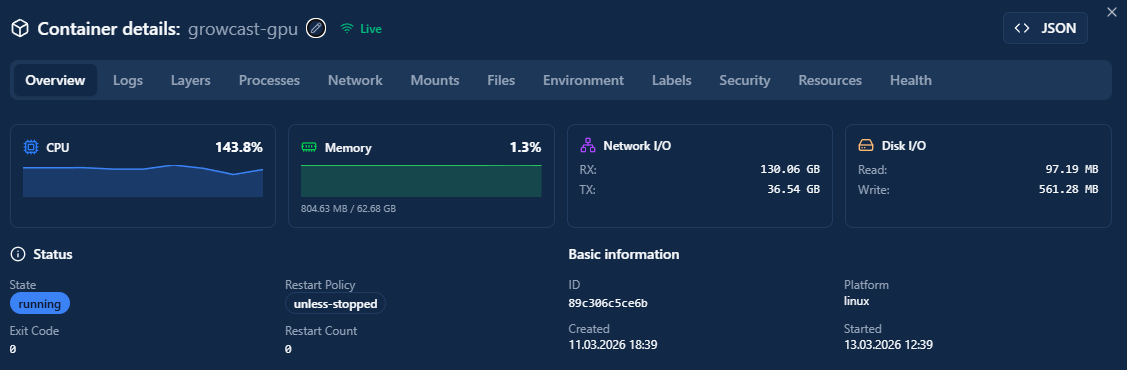The width and height of the screenshot is (1127, 370).
Task: Click the Disk I/O card title
Action: (x=903, y=146)
